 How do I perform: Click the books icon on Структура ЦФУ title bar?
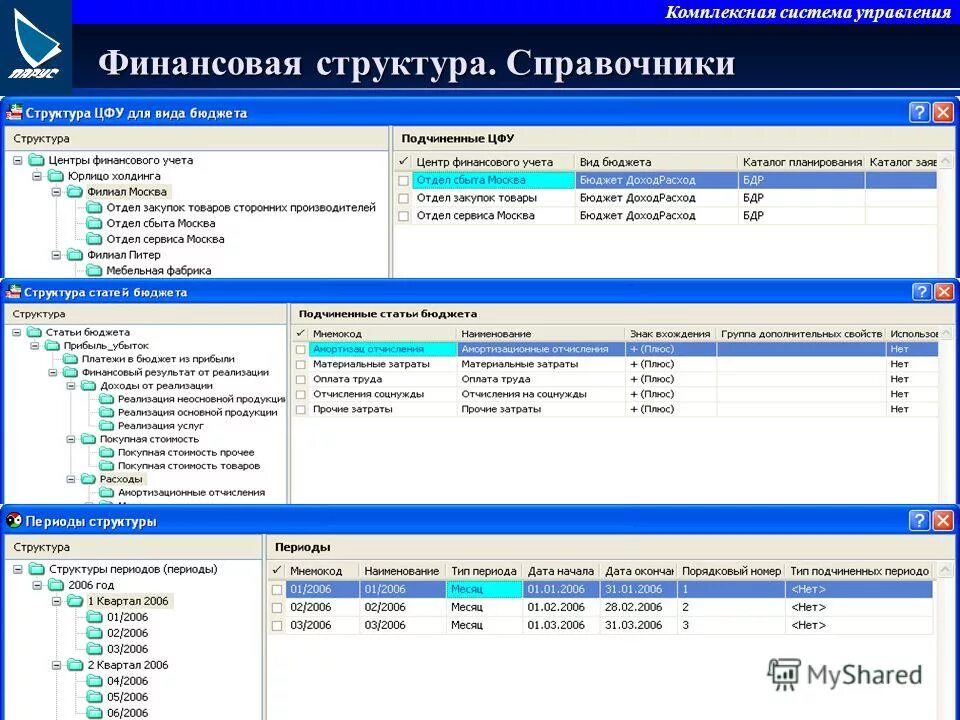coord(16,112)
